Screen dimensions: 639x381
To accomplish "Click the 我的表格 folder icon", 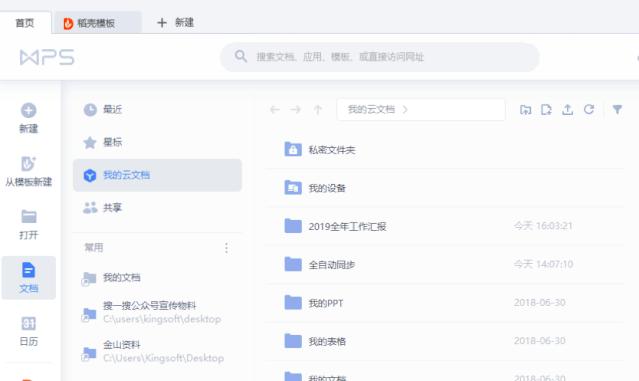I will [293, 341].
